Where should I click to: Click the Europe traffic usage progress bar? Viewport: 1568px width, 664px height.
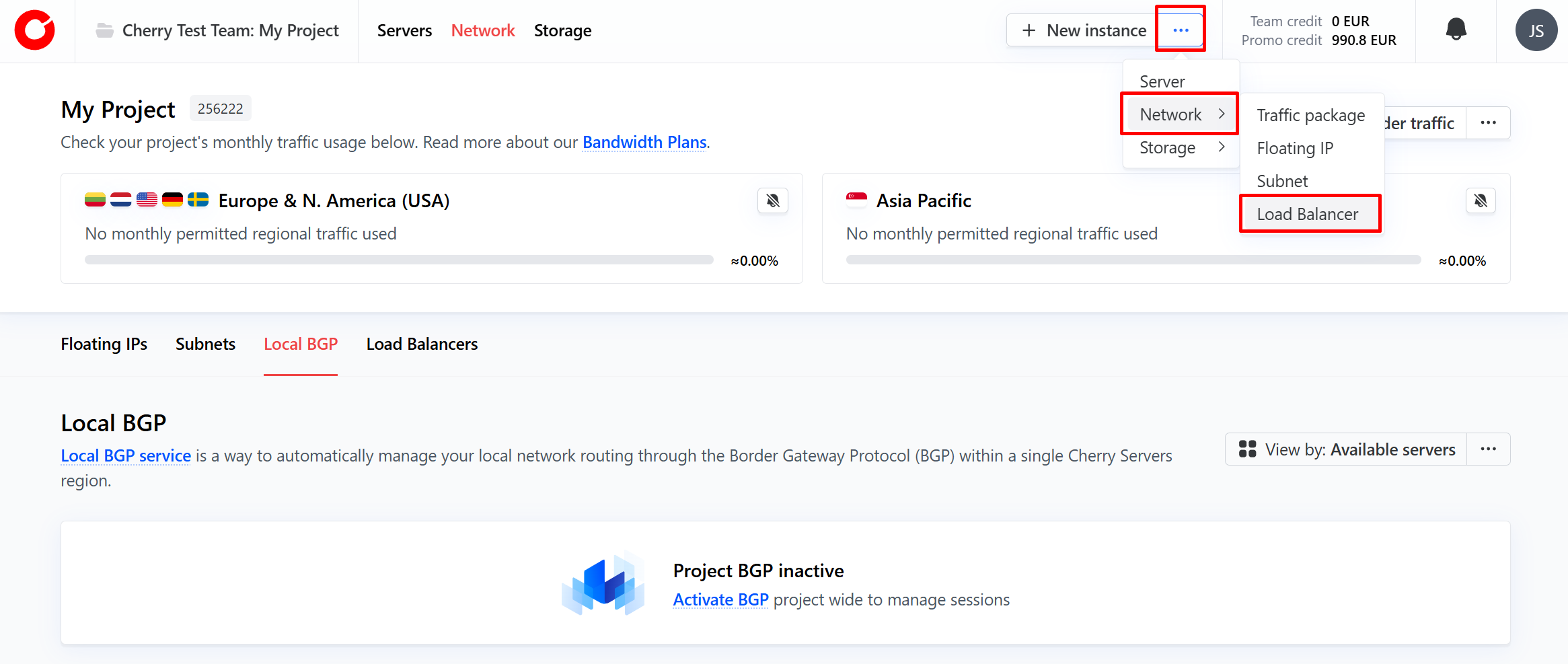tap(399, 260)
